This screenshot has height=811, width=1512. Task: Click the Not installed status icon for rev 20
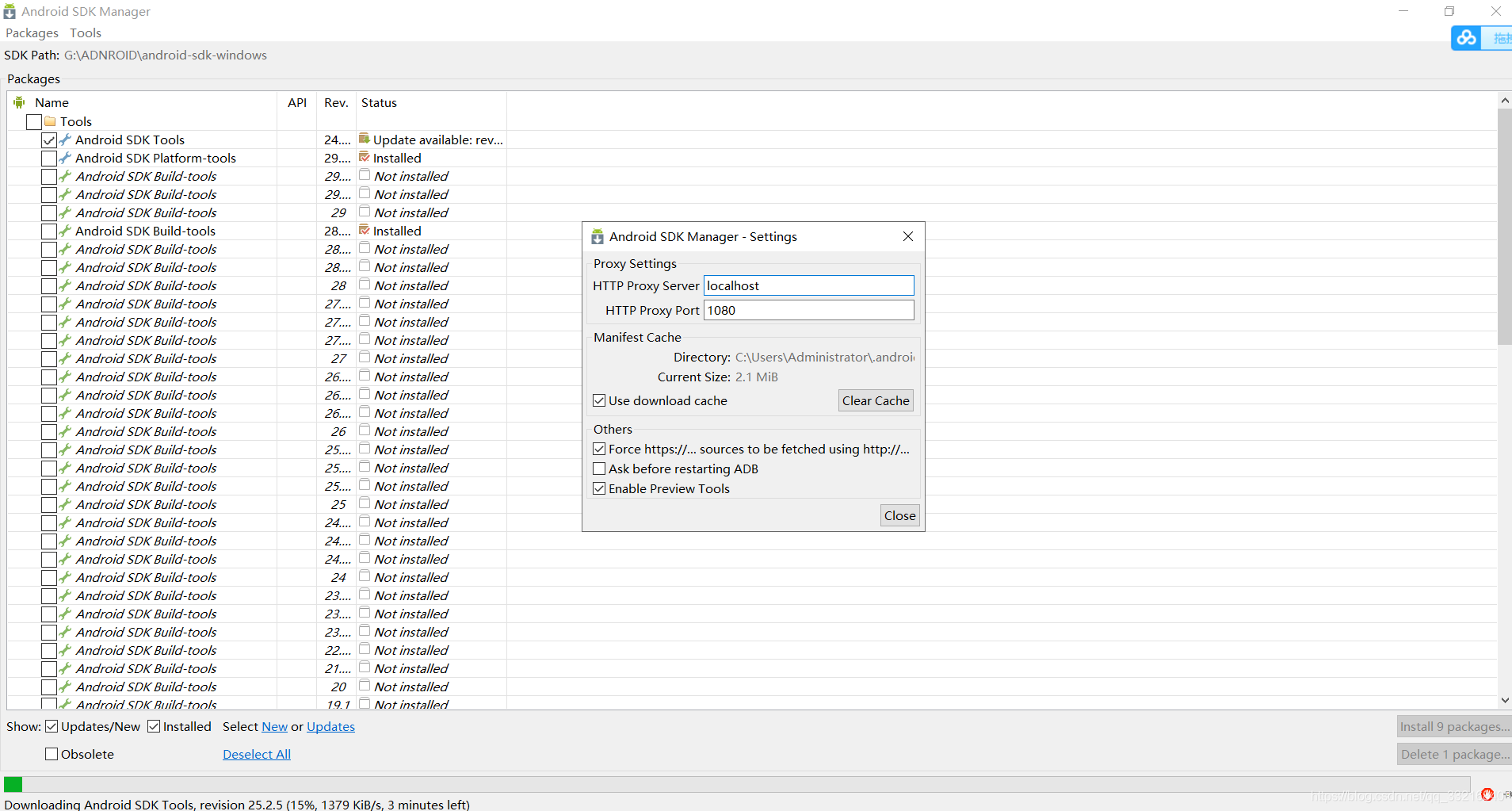(x=365, y=686)
